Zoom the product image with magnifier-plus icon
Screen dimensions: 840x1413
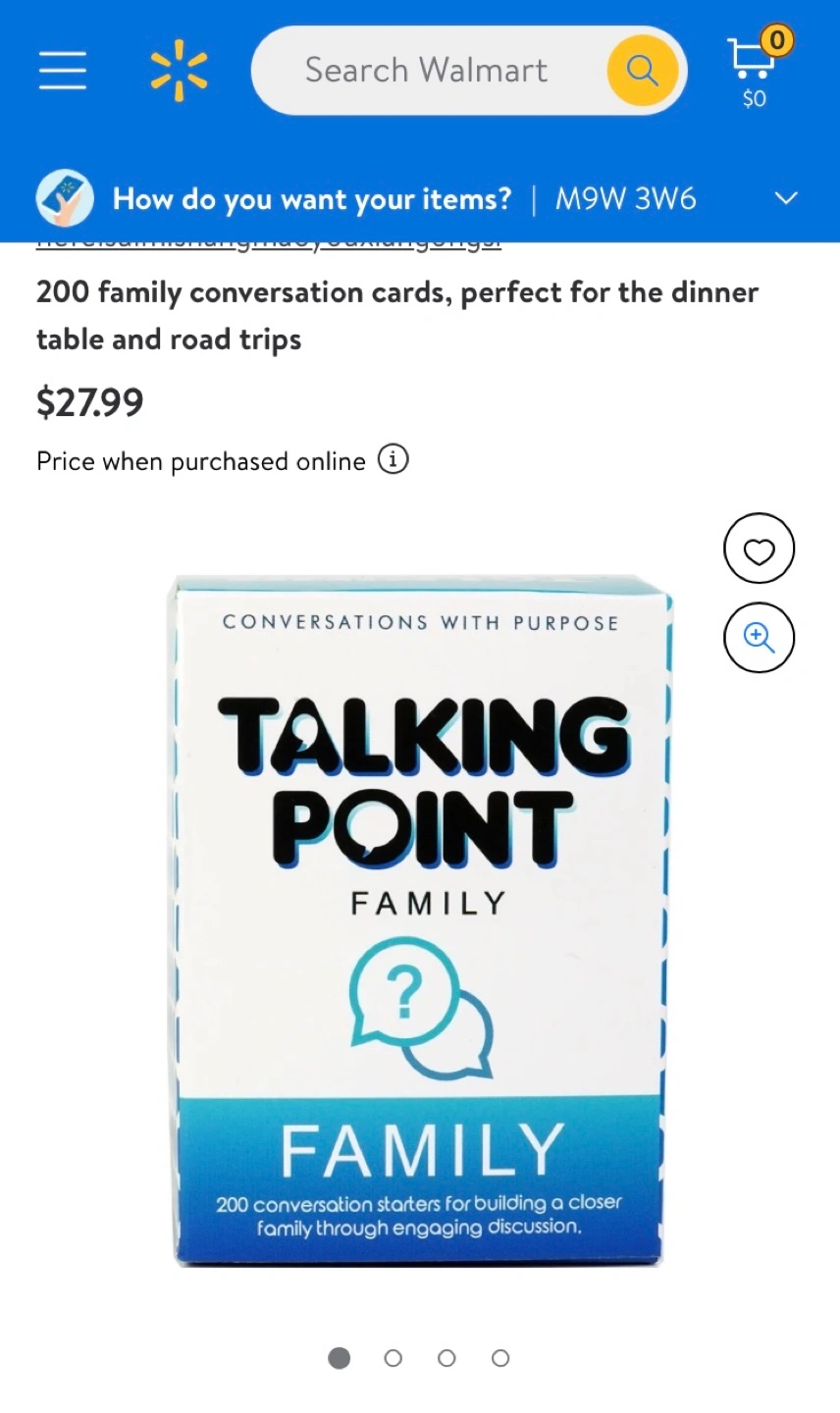759,638
